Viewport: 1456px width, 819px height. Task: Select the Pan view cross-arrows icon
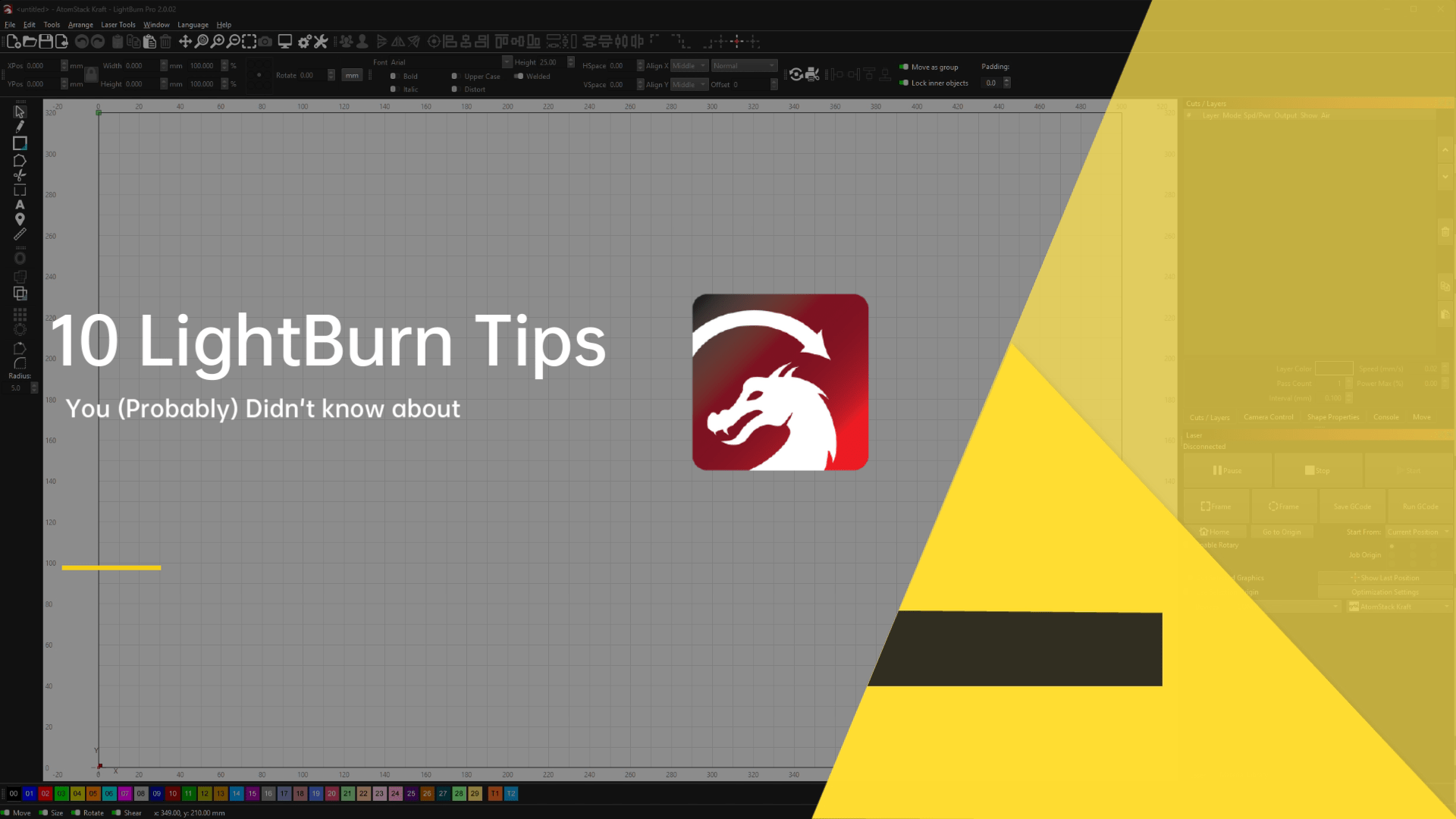[185, 42]
